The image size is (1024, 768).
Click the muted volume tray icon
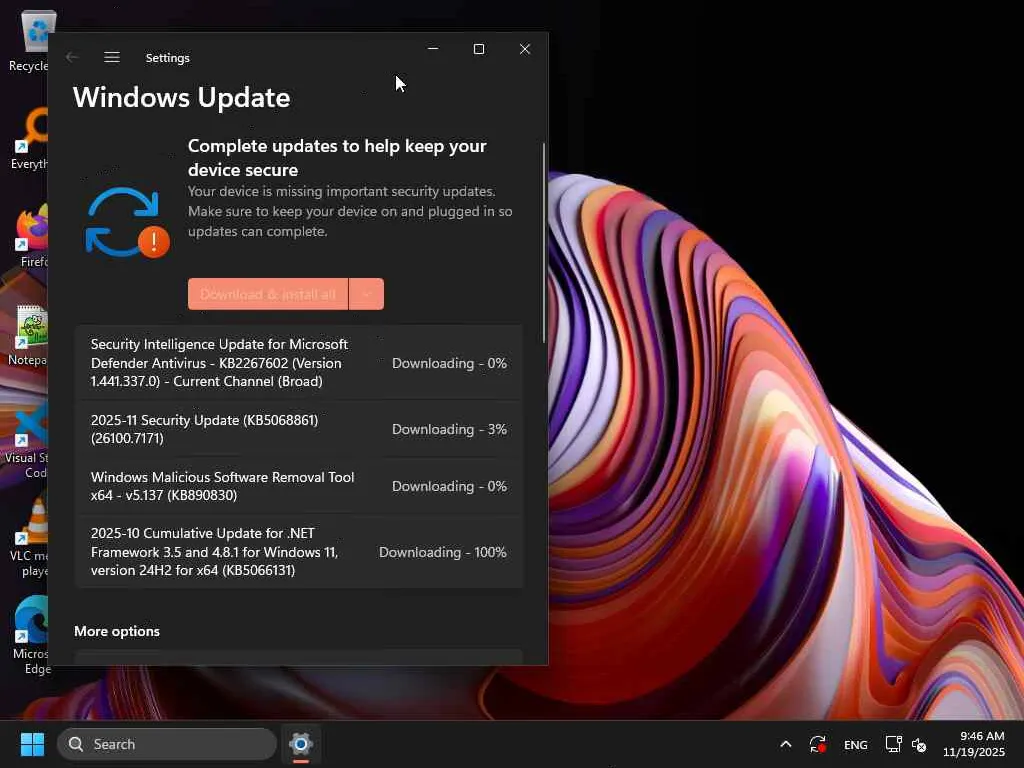tap(919, 744)
